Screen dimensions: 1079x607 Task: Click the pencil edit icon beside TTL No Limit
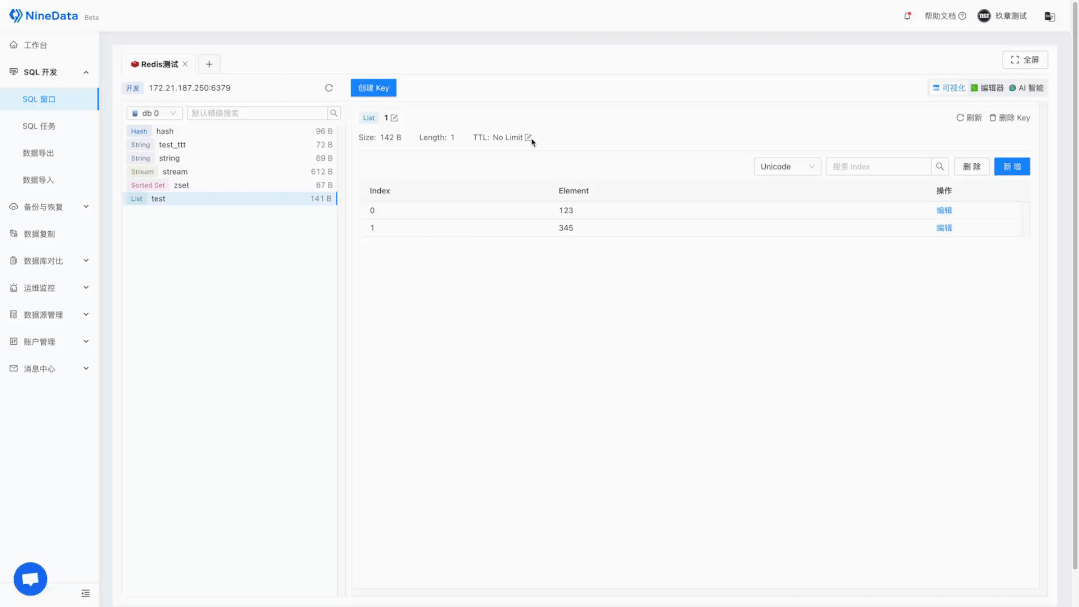click(x=529, y=137)
